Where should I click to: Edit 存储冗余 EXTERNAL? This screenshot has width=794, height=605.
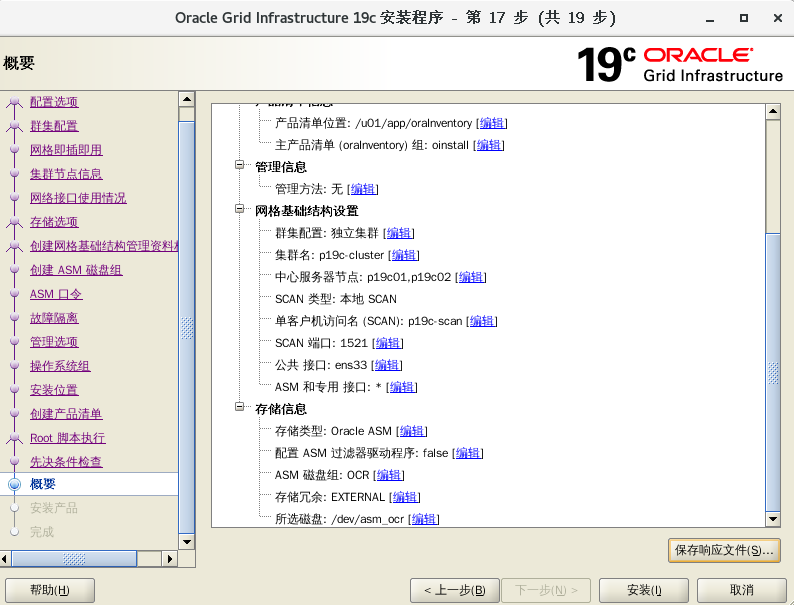click(405, 497)
